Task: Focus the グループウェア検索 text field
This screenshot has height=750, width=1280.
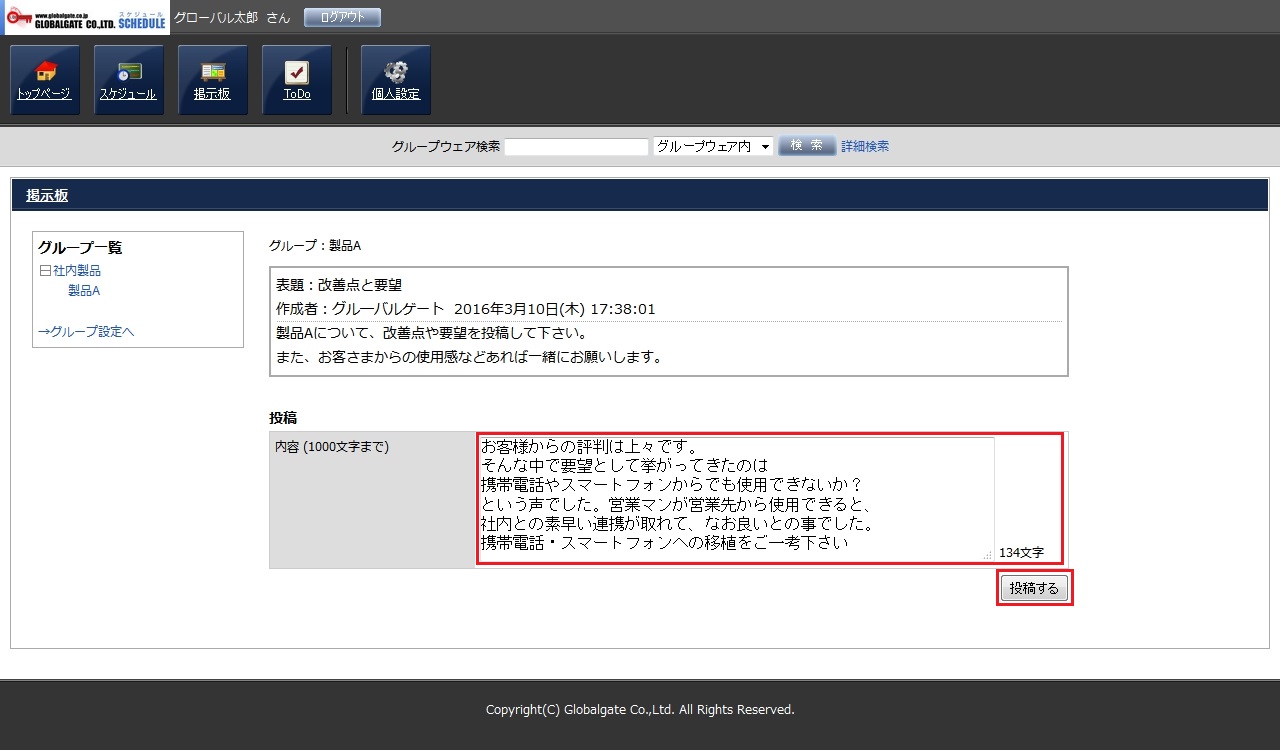Action: click(x=577, y=147)
